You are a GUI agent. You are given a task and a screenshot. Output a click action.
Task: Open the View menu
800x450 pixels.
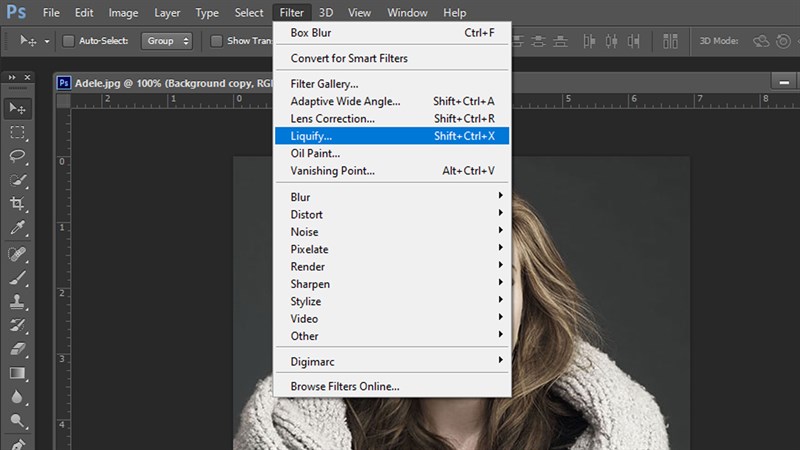tap(359, 12)
